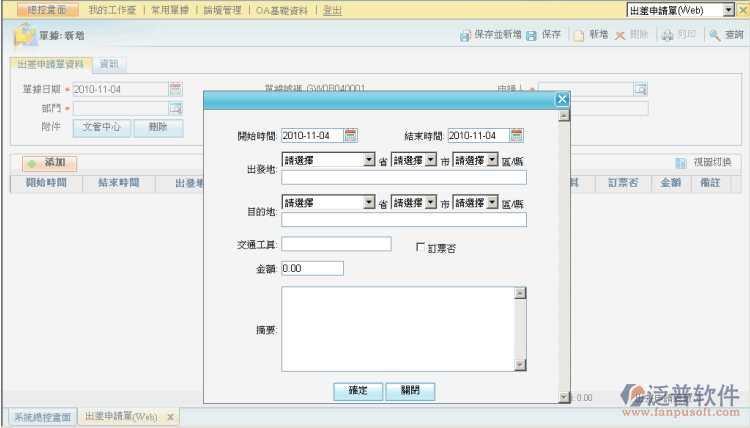The width and height of the screenshot is (750, 428).
Task: Close the window at top right corner
Action: point(743,10)
